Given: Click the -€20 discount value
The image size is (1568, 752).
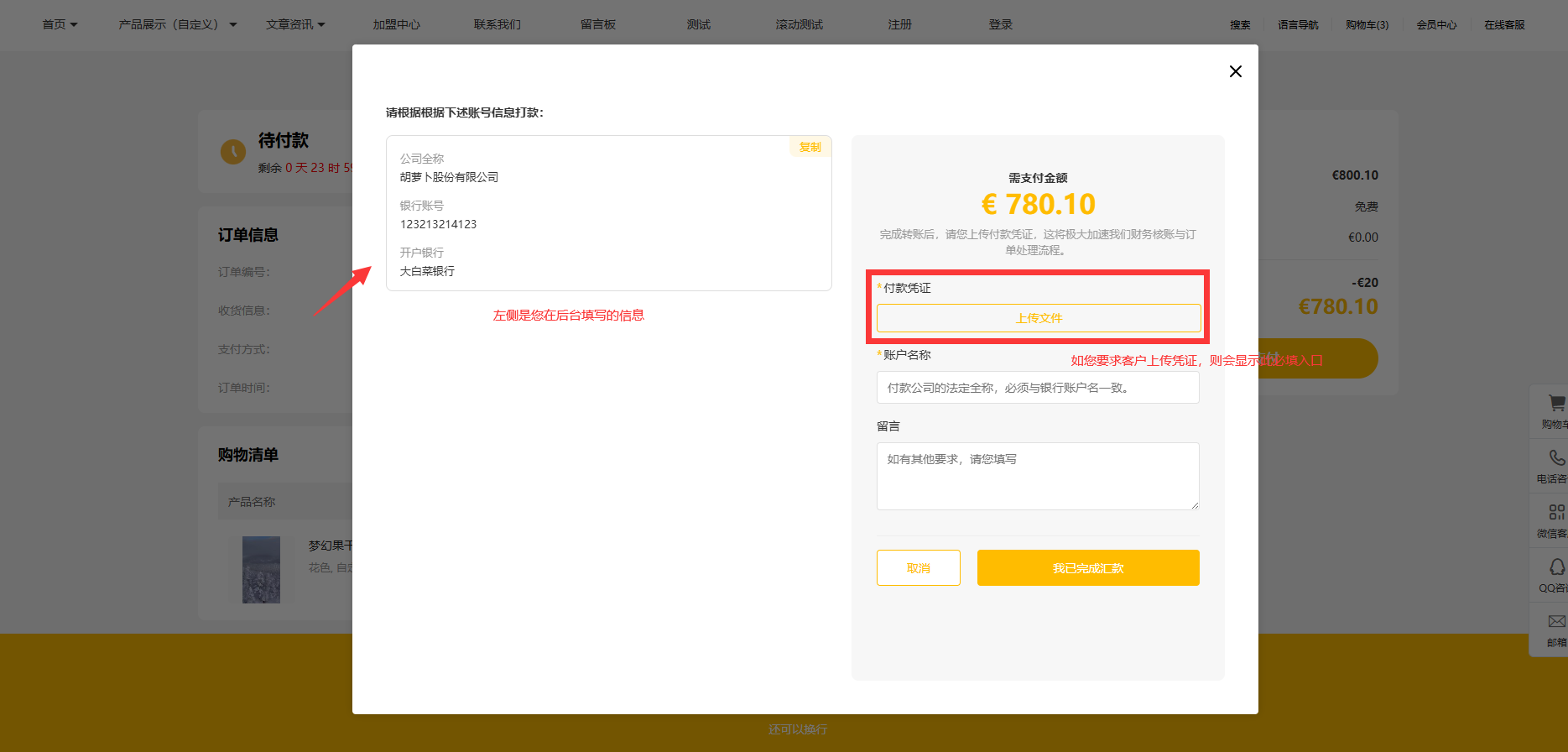Looking at the screenshot, I should tap(1365, 283).
